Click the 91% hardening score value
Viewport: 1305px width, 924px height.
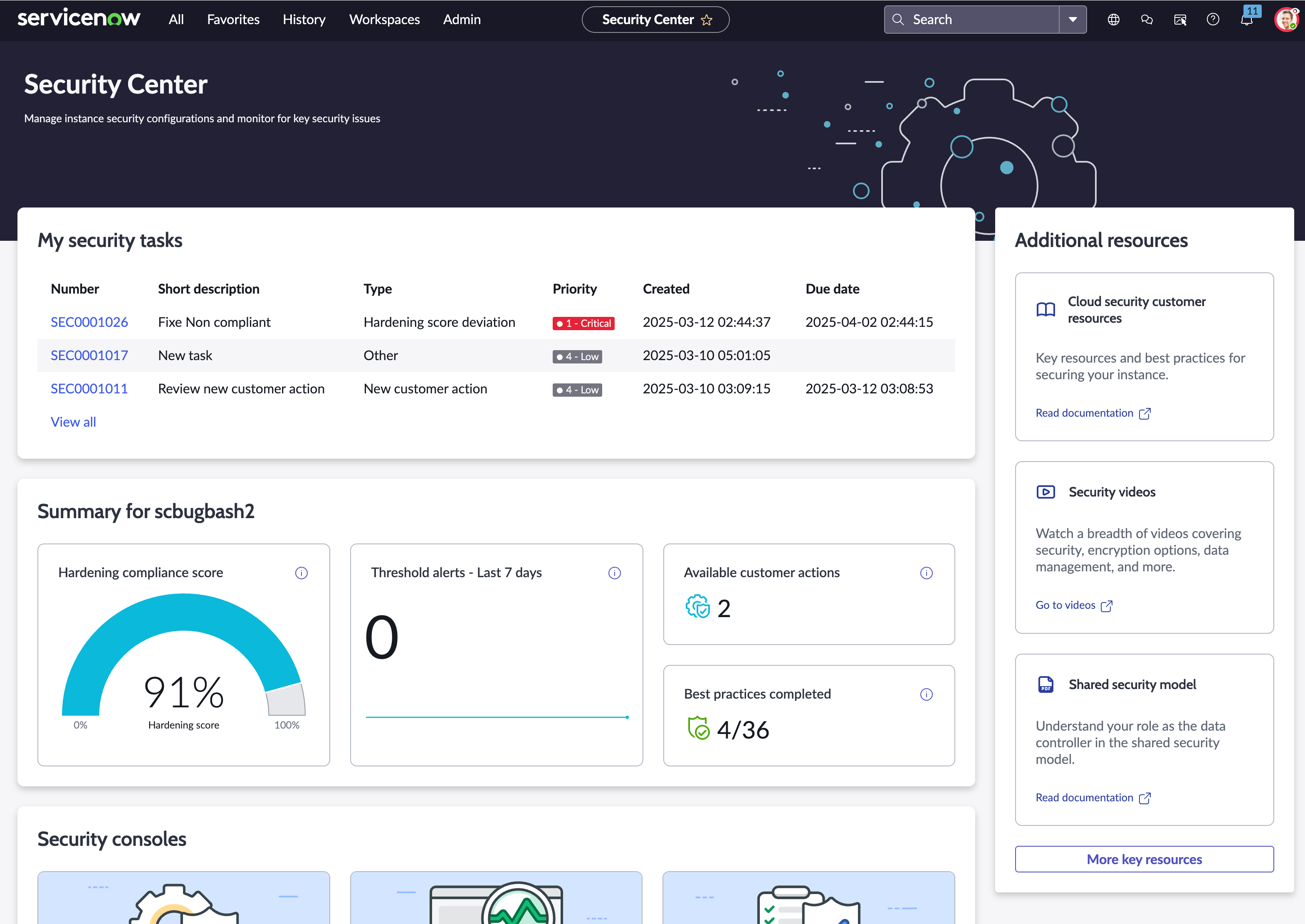tap(184, 692)
